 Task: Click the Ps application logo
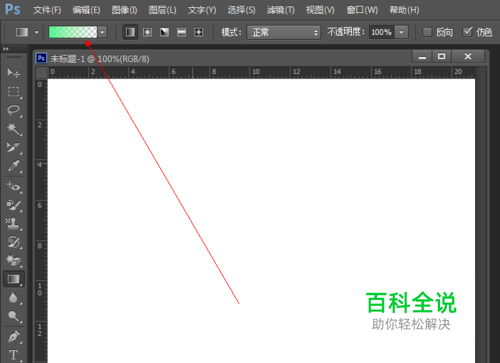(x=13, y=9)
